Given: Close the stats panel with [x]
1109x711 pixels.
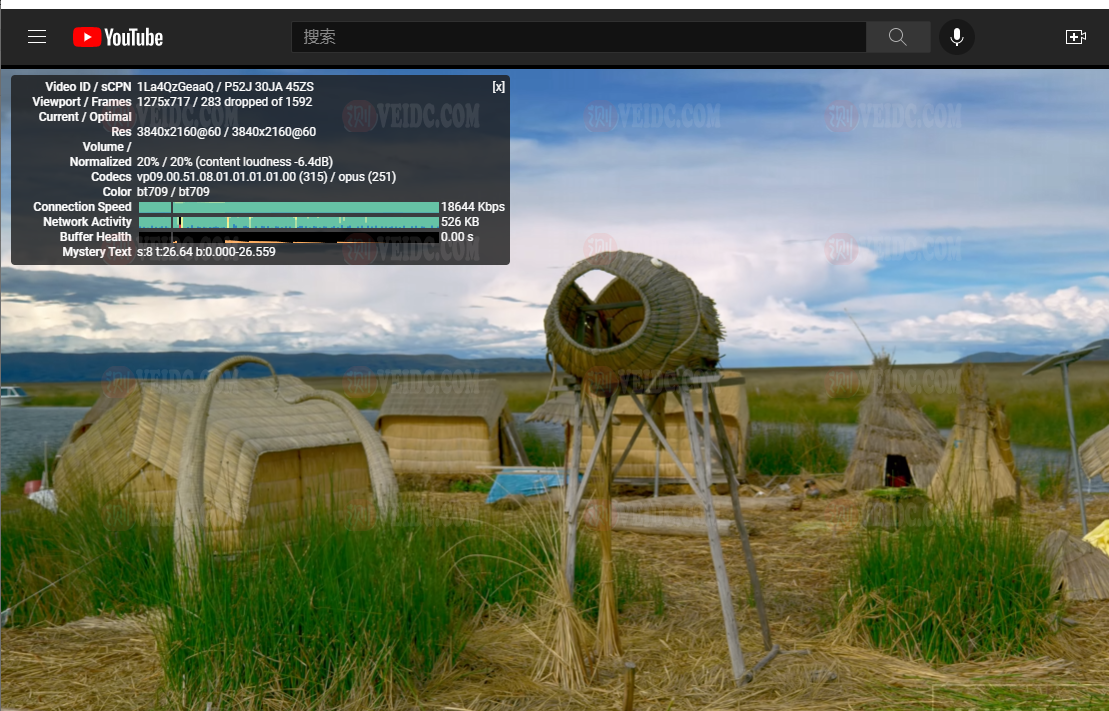Looking at the screenshot, I should 498,87.
